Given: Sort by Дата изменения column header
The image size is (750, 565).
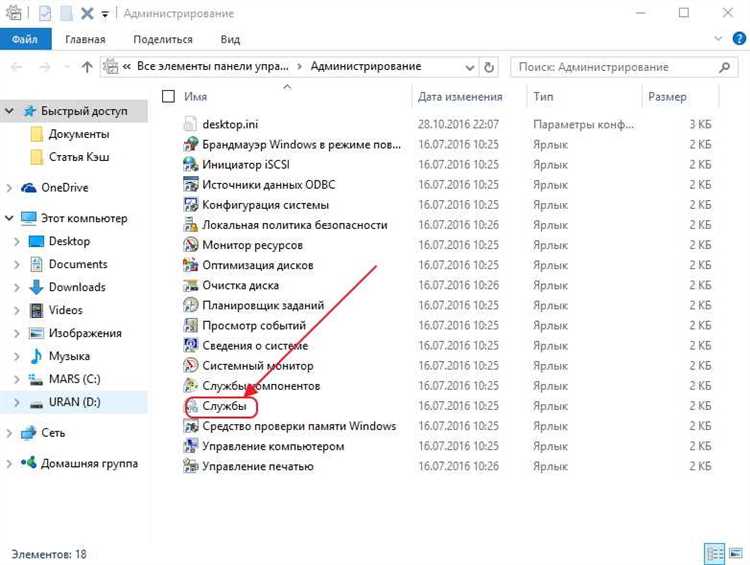Looking at the screenshot, I should (458, 97).
